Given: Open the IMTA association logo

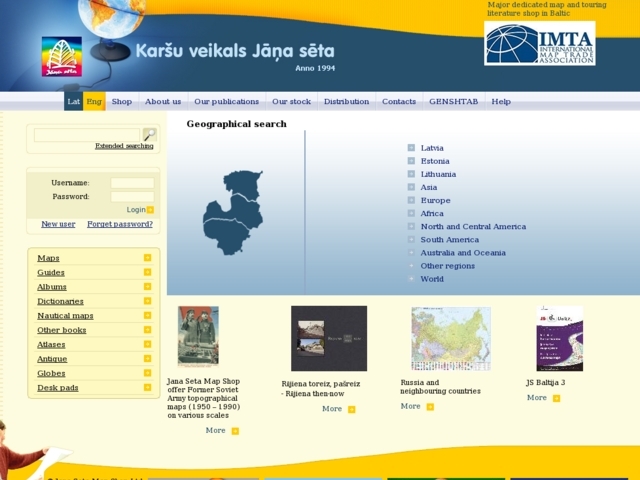Looking at the screenshot, I should [540, 43].
